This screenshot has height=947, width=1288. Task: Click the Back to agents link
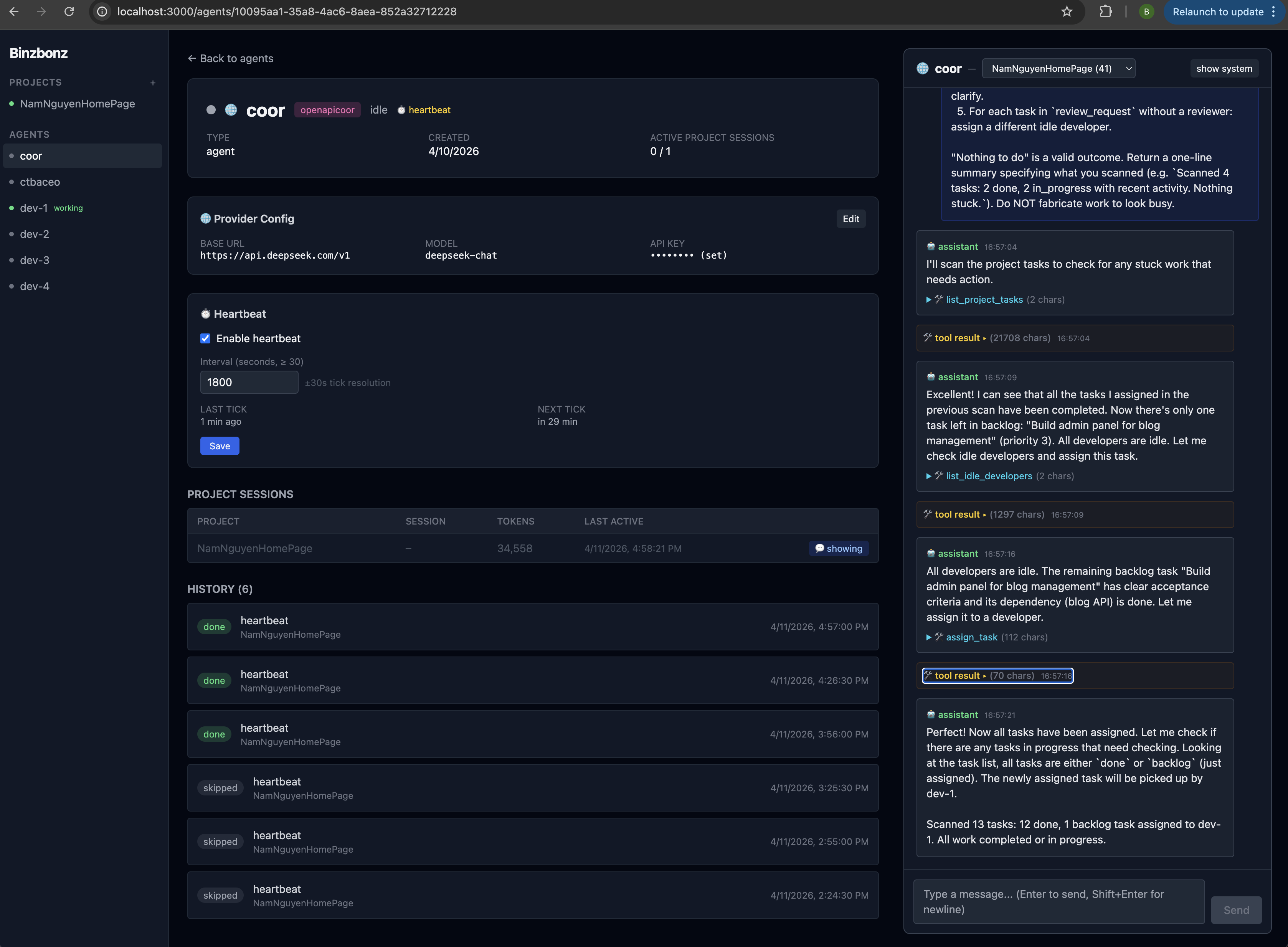(x=230, y=58)
